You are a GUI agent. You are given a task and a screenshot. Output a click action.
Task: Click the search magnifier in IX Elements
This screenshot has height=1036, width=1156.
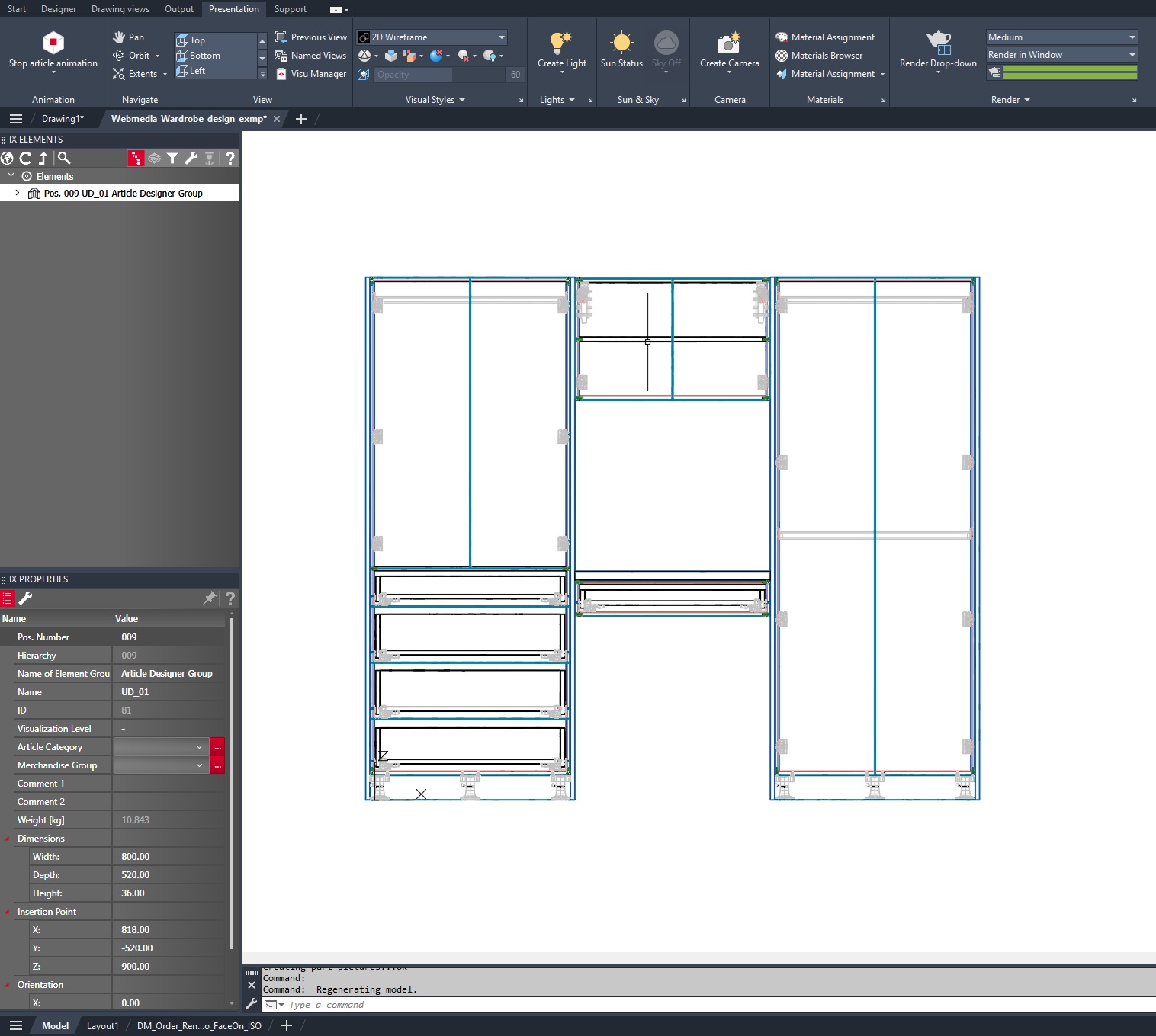click(x=64, y=158)
